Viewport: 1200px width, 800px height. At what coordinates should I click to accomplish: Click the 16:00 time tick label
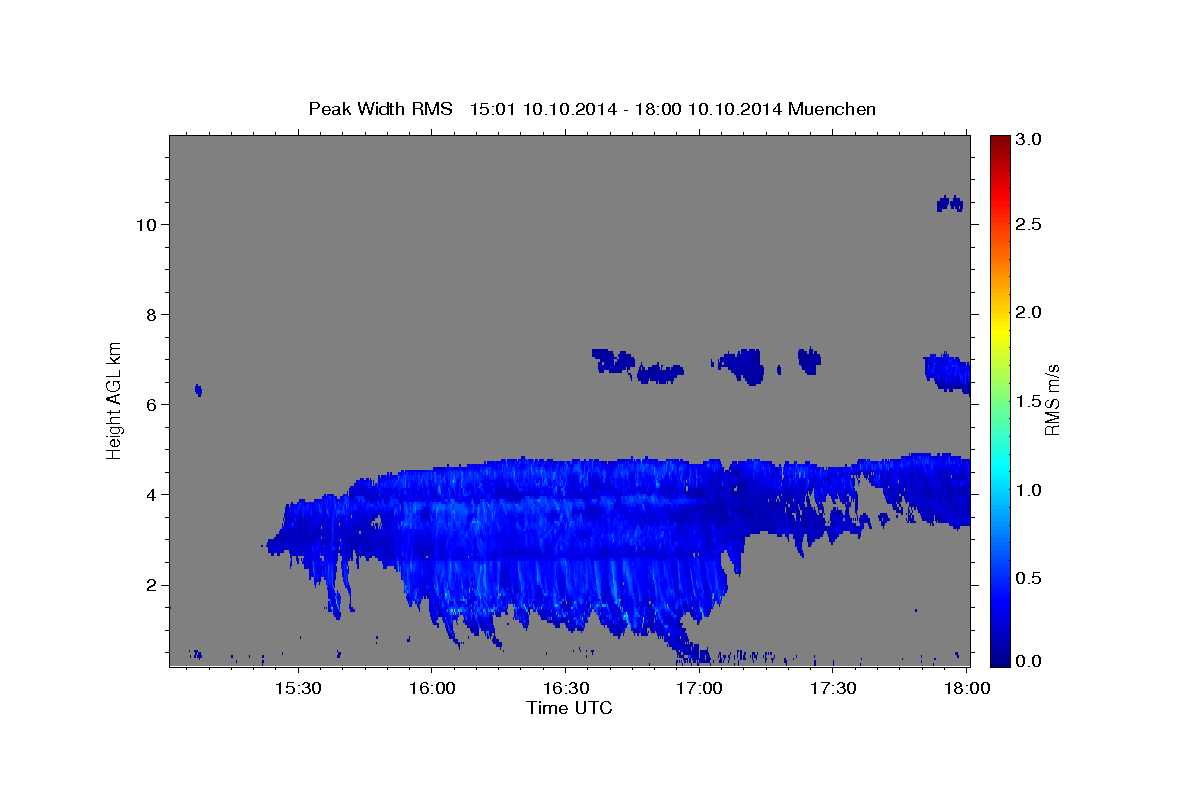pyautogui.click(x=431, y=689)
